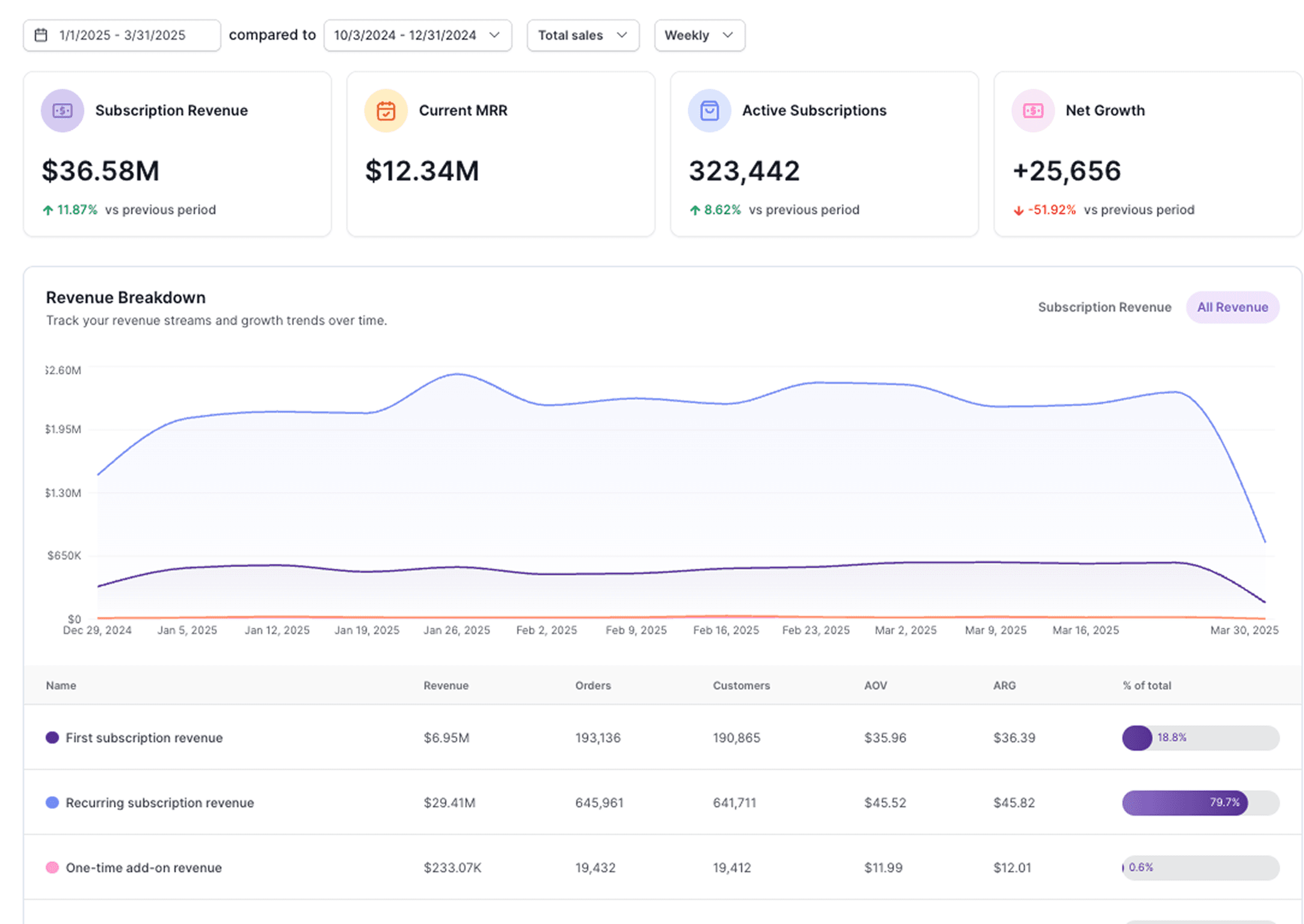The height and width of the screenshot is (924, 1304).
Task: Switch to Subscription Revenue chart tab
Action: [x=1104, y=307]
